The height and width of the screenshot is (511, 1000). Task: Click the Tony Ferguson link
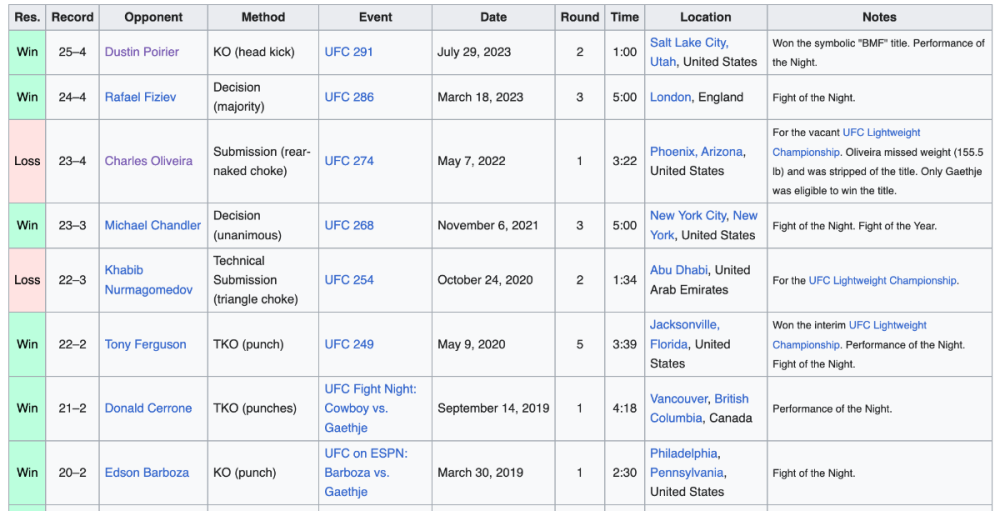[145, 344]
